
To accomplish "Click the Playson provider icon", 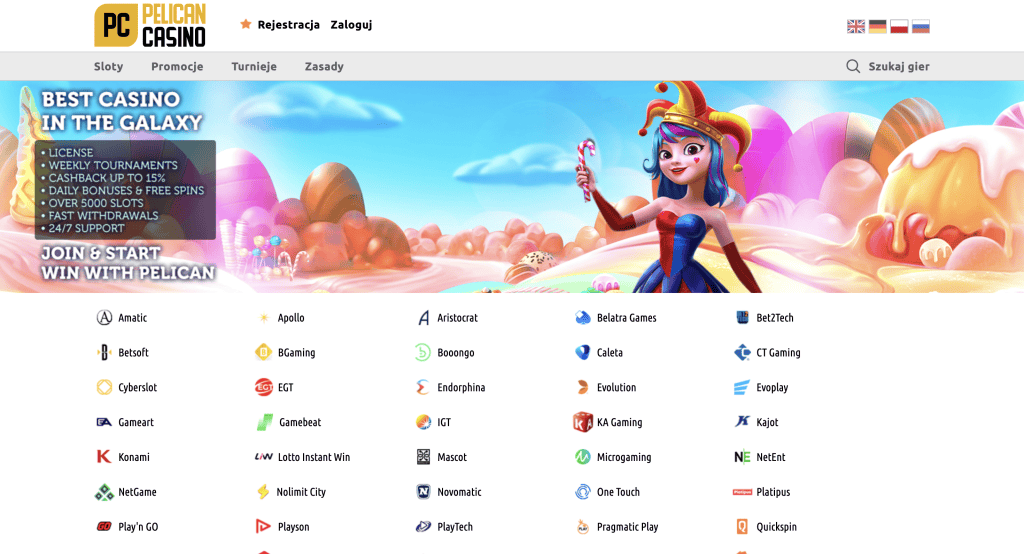I will click(x=263, y=526).
